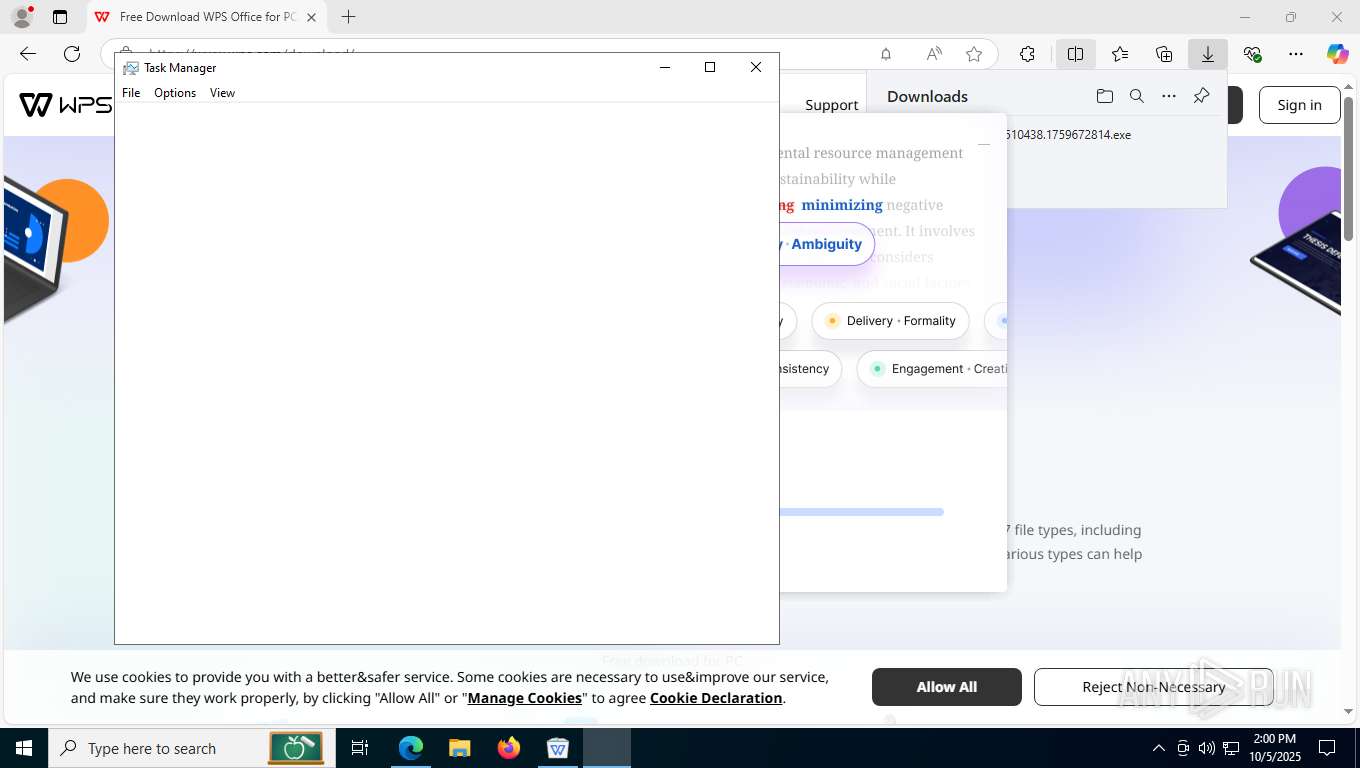The width and height of the screenshot is (1360, 768).
Task: Click the Delivery · Formality chip
Action: click(x=890, y=321)
